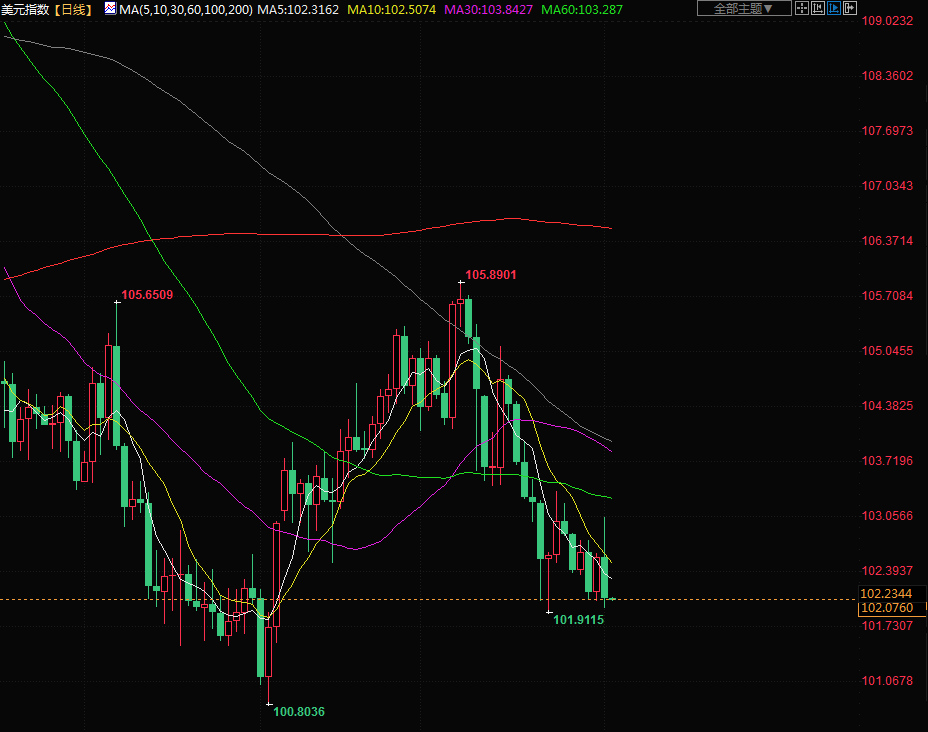The height and width of the screenshot is (732, 928).
Task: Click the jump-to-start chart icon
Action: click(x=817, y=9)
